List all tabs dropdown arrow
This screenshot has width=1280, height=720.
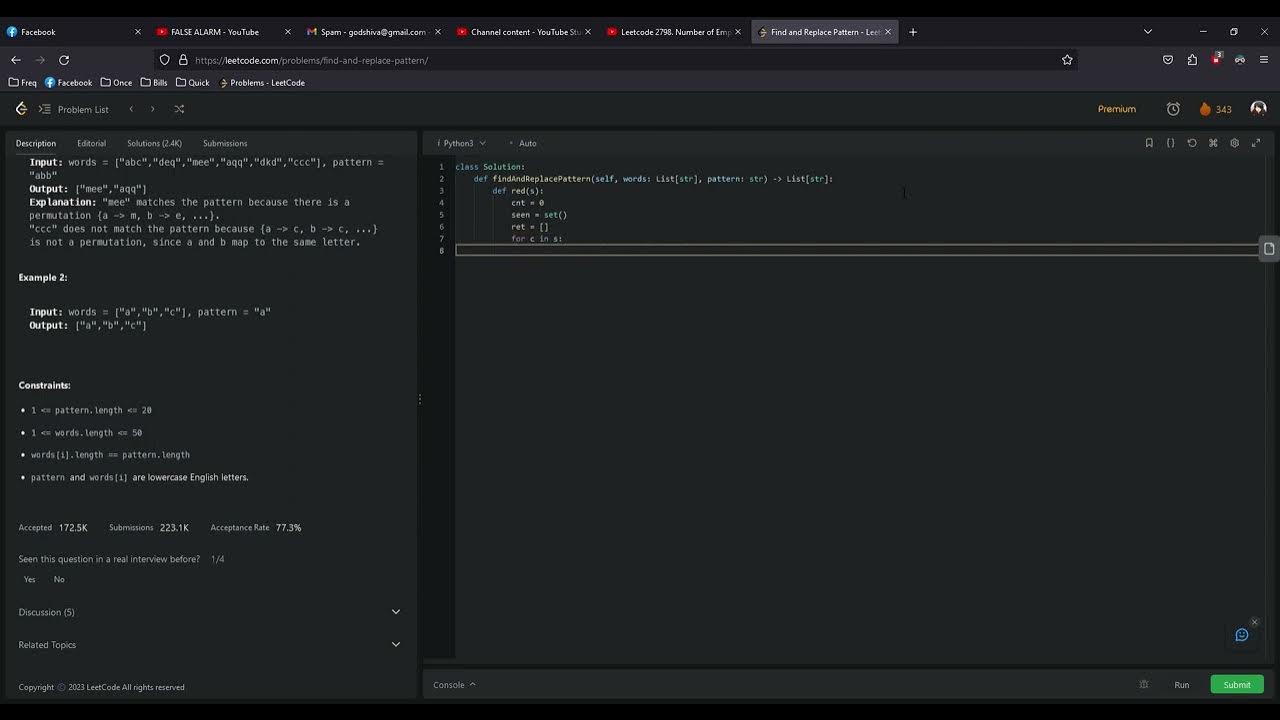coord(1148,32)
